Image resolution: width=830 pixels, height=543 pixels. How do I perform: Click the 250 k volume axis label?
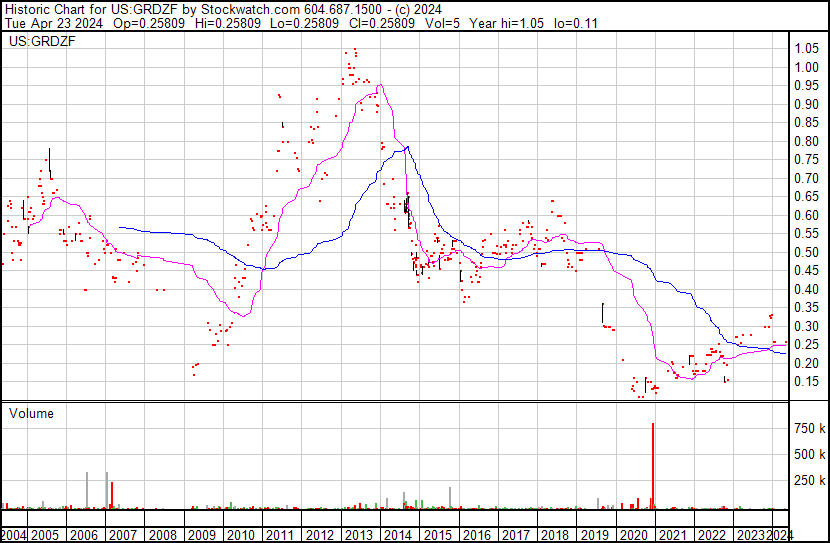tap(809, 481)
